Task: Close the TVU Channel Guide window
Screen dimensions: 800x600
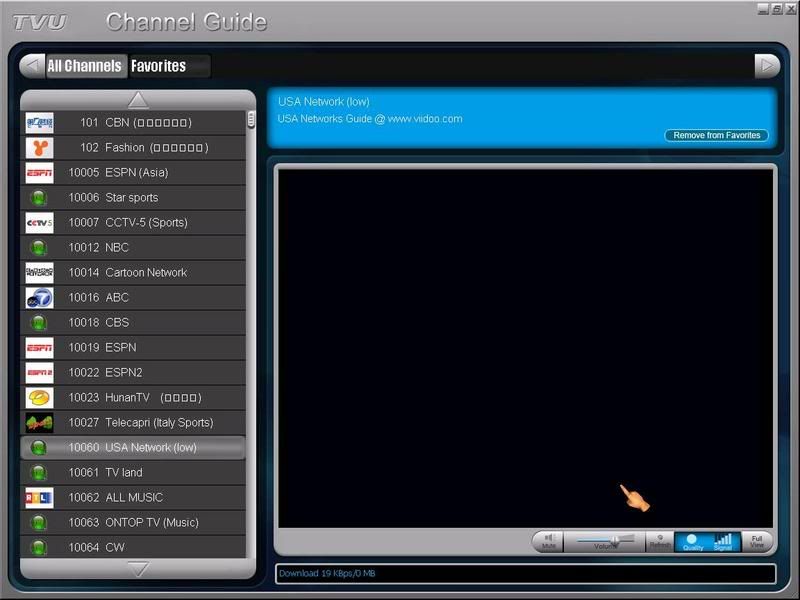Action: point(790,9)
